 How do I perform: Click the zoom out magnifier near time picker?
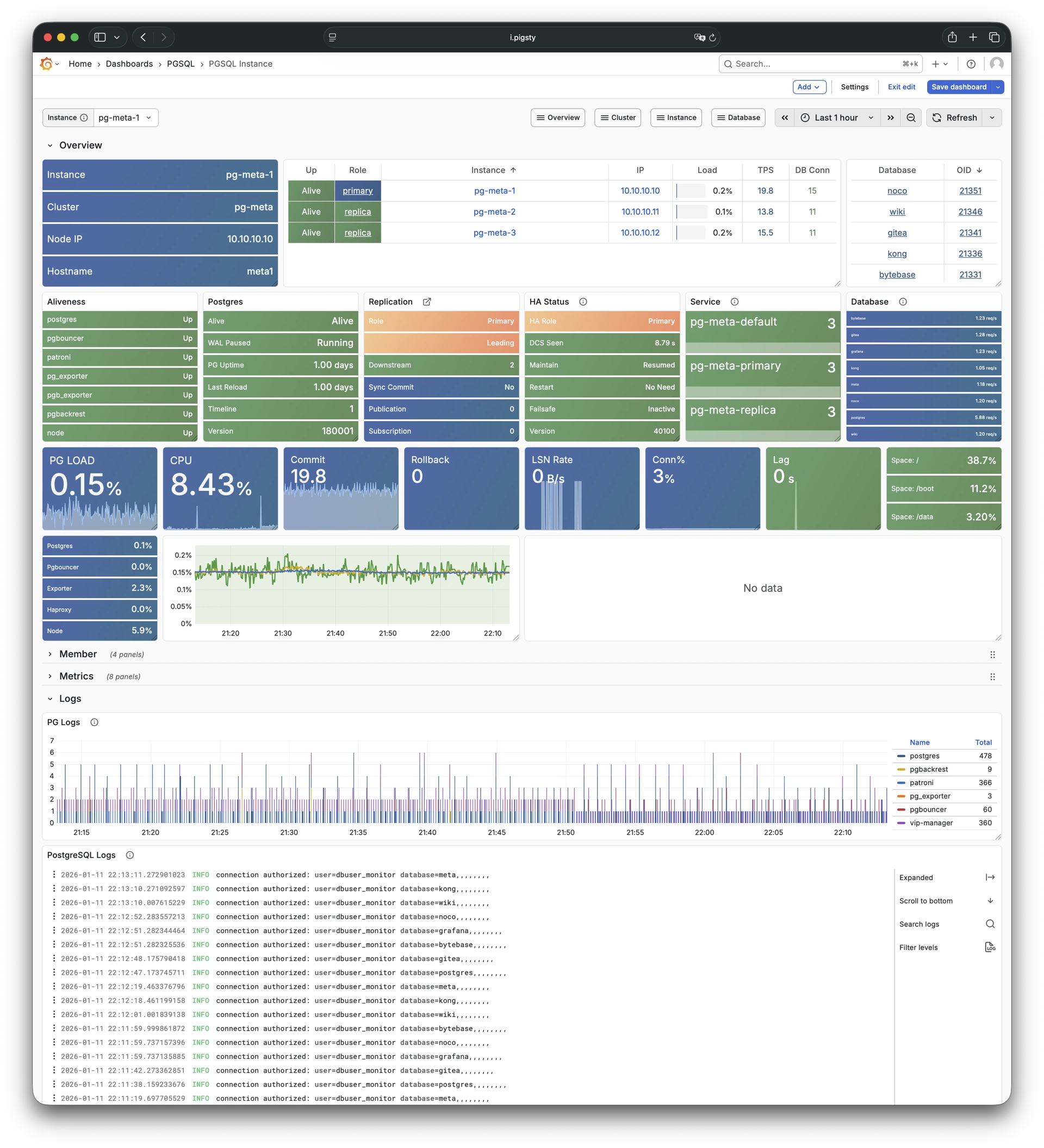pyautogui.click(x=911, y=117)
